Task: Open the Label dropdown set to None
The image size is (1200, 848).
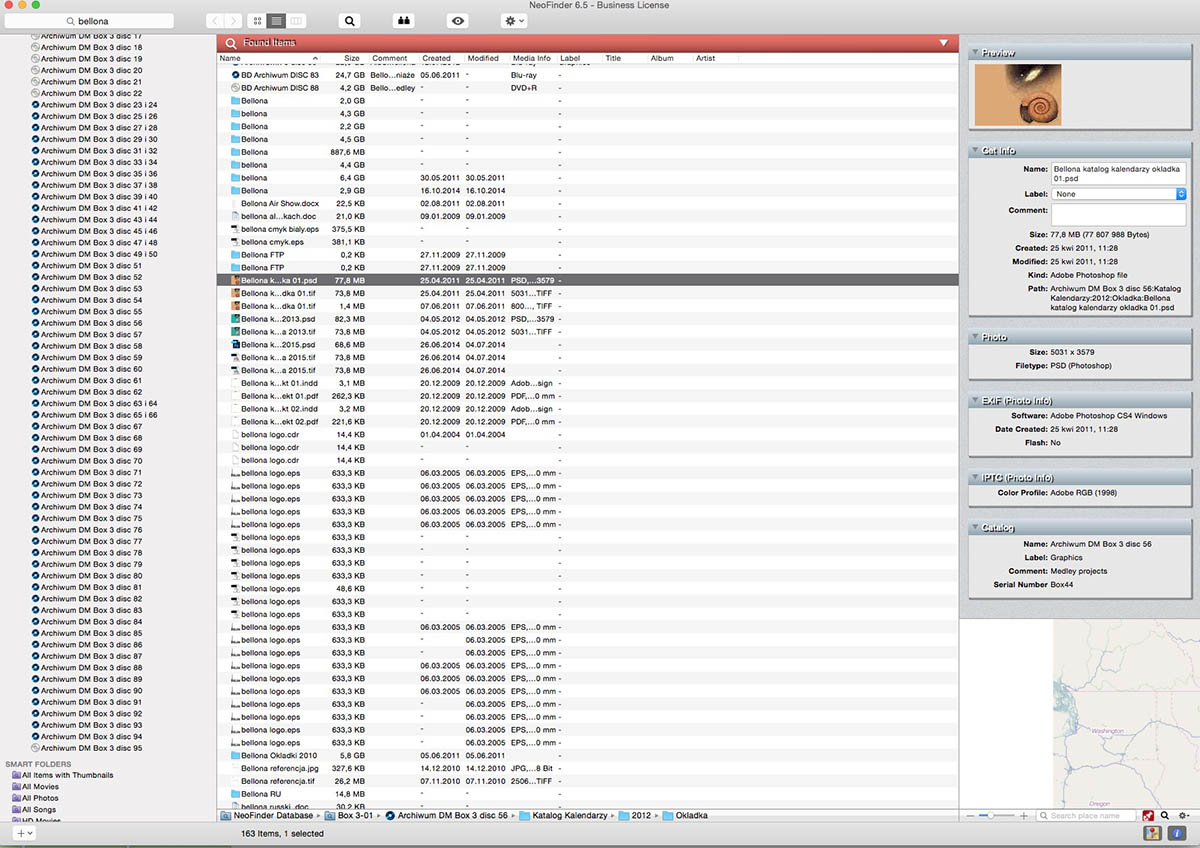Action: tap(1118, 194)
